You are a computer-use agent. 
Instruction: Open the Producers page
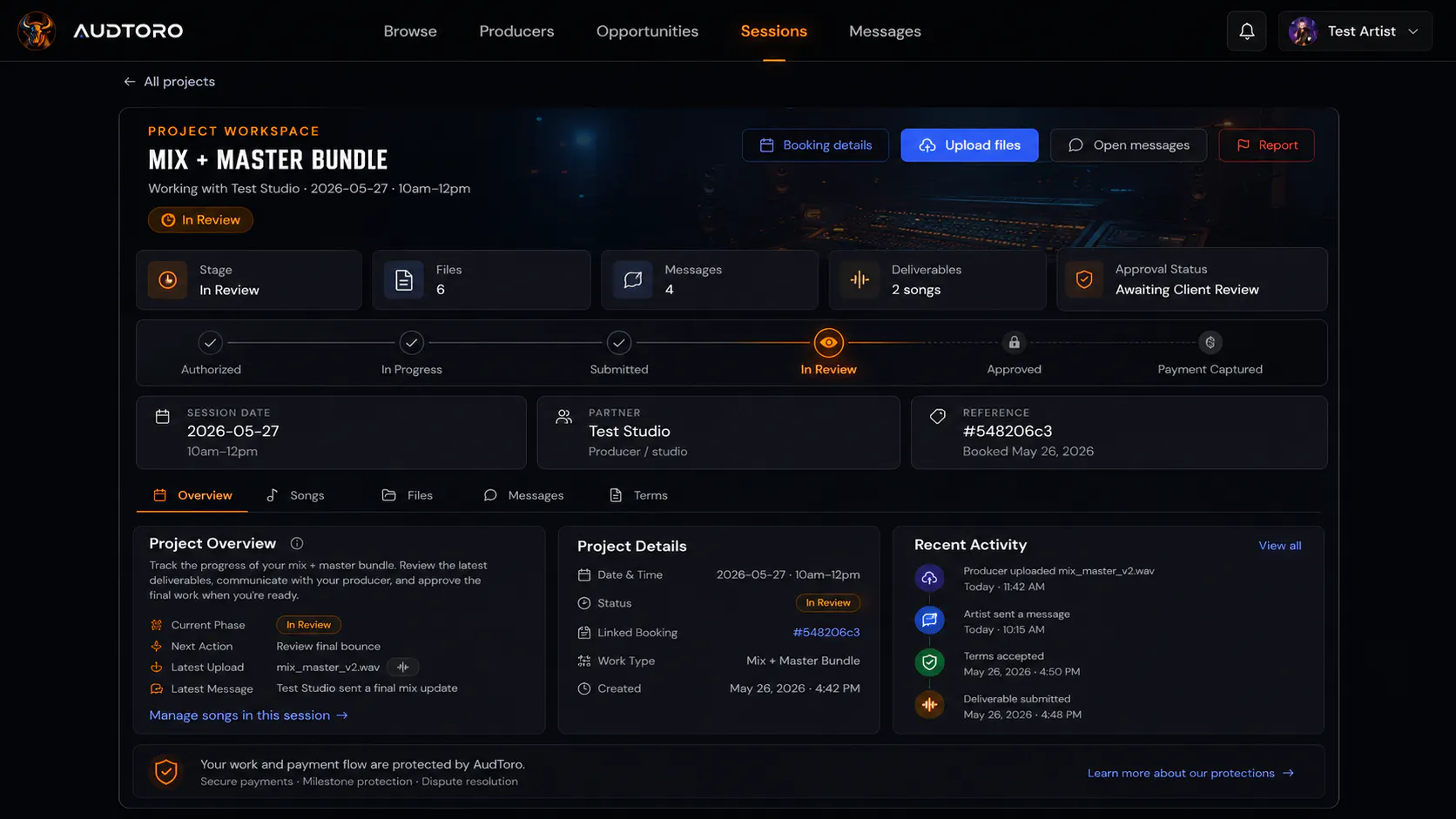(516, 31)
